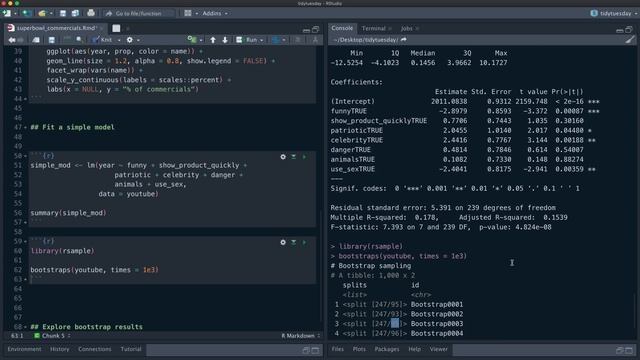640x360 pixels.
Task: Open the Addins dropdown
Action: coord(215,13)
